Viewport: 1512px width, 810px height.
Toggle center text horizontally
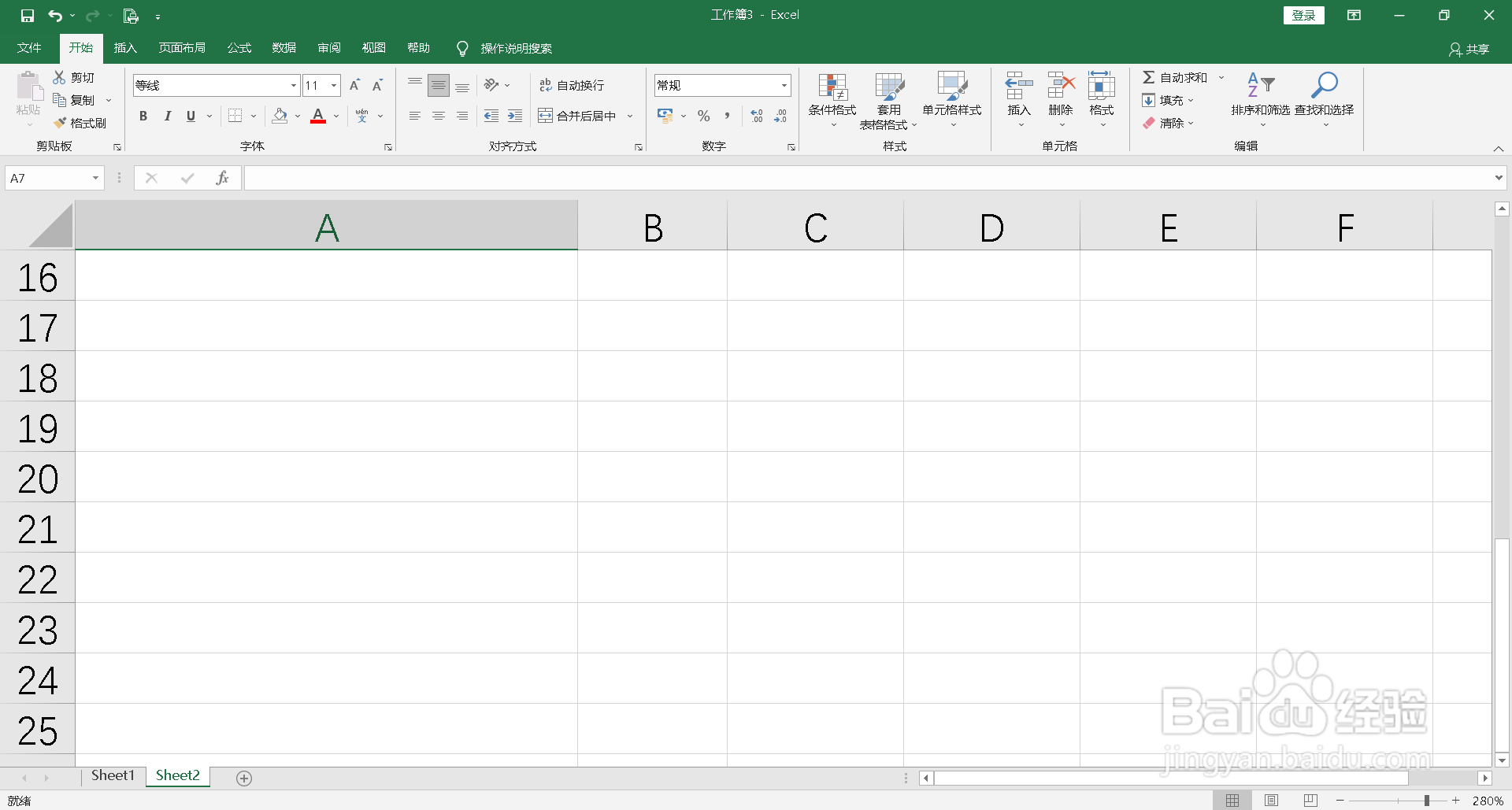(x=439, y=116)
